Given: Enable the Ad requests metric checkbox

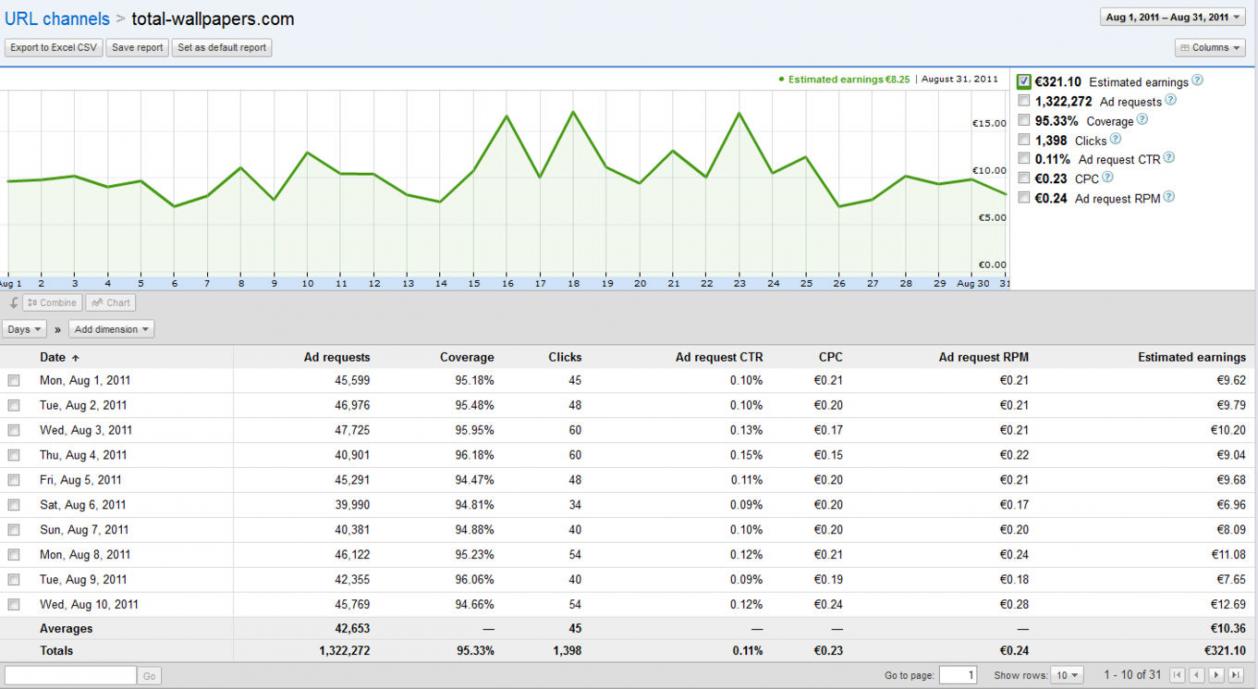Looking at the screenshot, I should (x=1023, y=101).
